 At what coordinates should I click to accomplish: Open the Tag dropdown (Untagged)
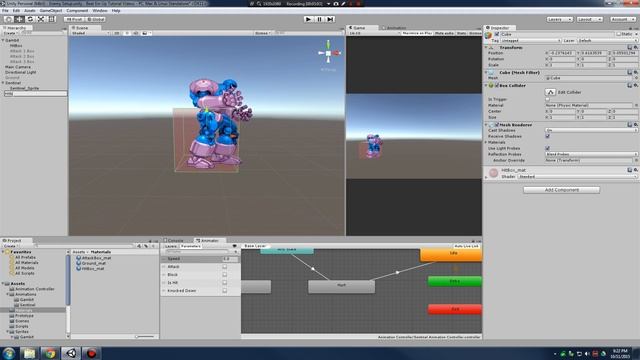pos(531,41)
